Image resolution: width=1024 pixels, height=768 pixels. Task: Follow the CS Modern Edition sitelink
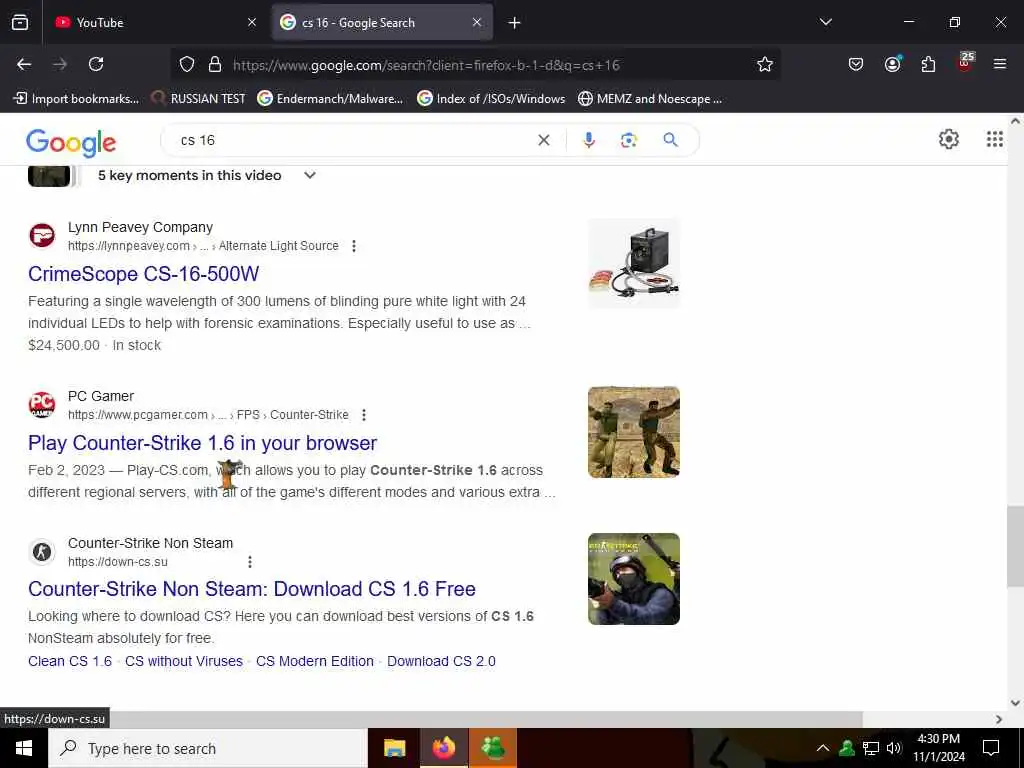click(315, 662)
